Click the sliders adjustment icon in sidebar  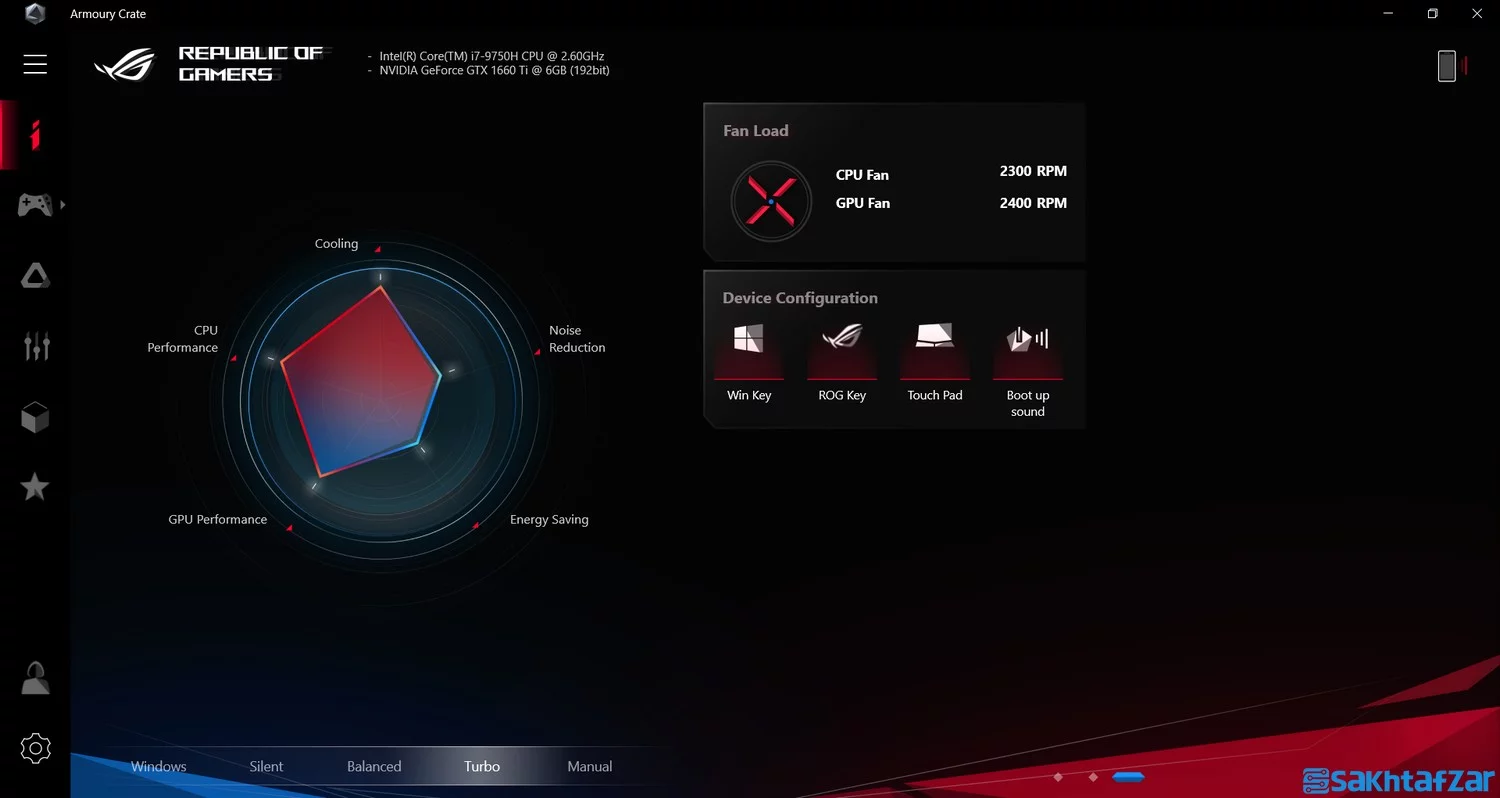pyautogui.click(x=35, y=346)
